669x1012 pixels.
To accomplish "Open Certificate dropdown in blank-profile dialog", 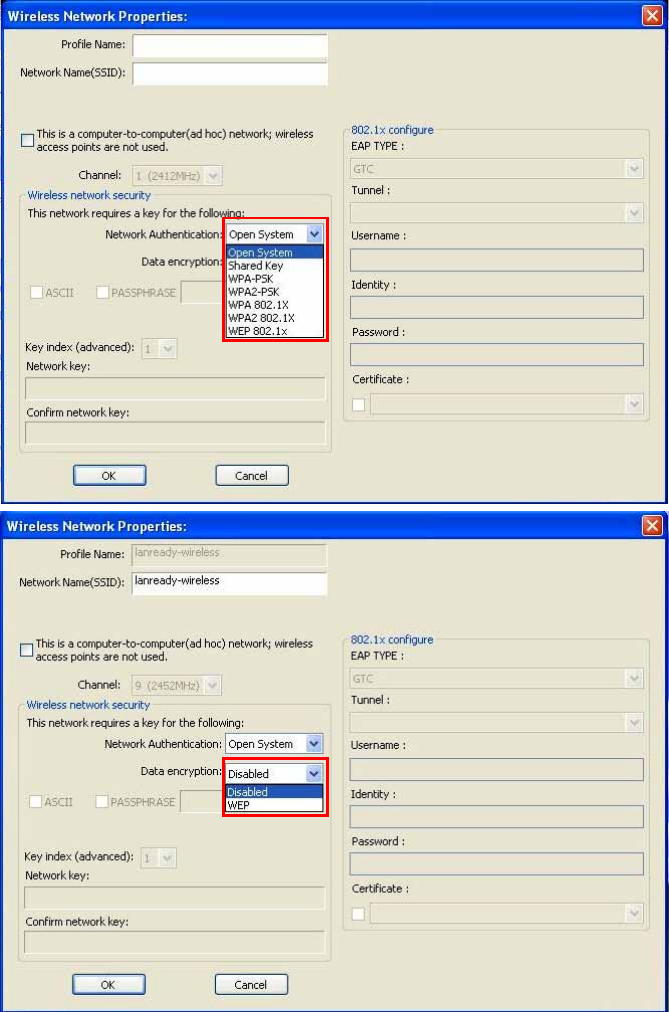I will 634,404.
